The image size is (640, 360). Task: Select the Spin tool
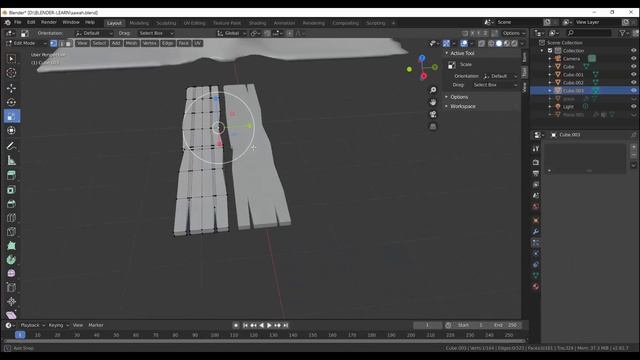coord(11,260)
